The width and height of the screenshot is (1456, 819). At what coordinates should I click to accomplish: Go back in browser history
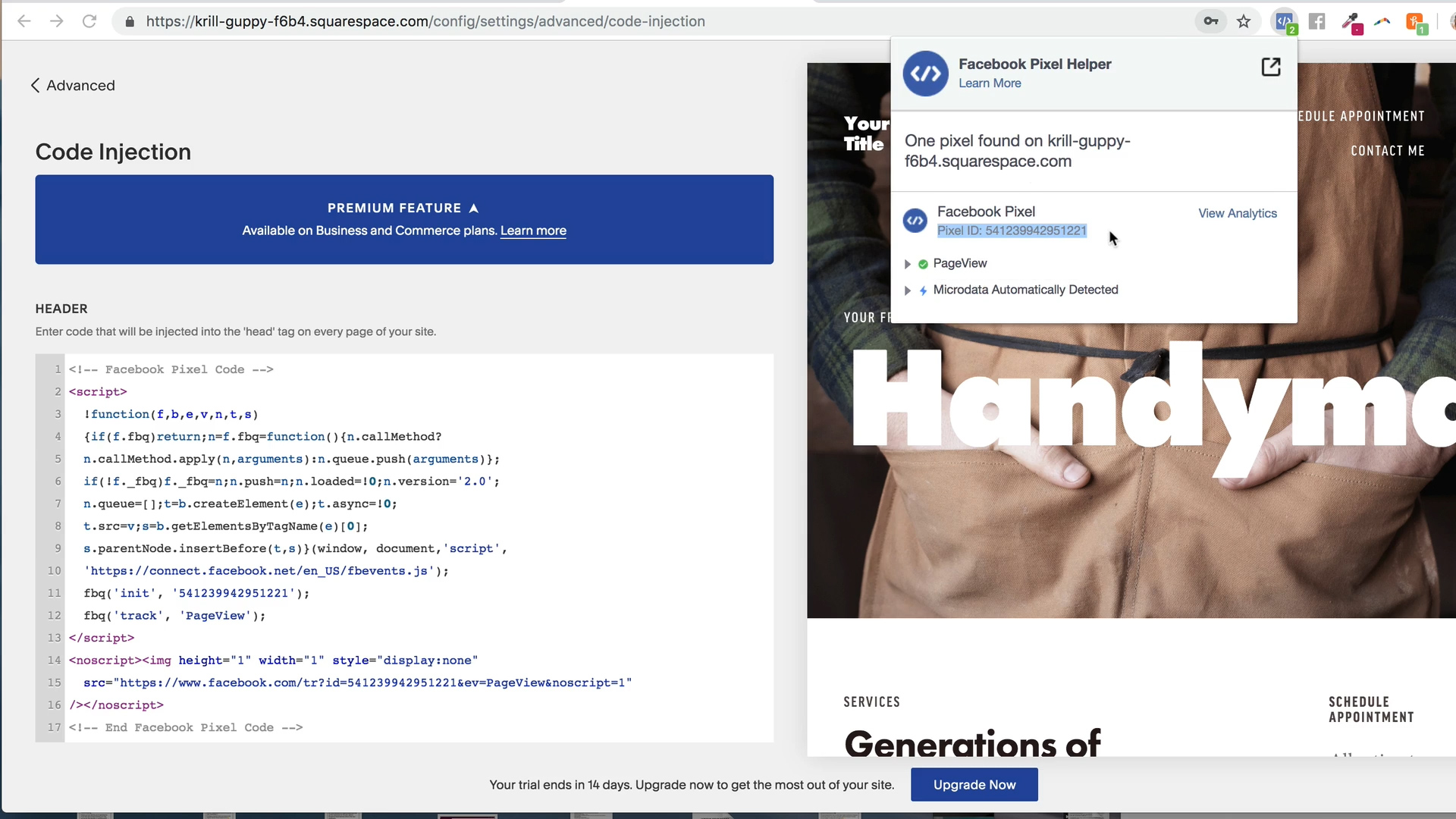24,21
